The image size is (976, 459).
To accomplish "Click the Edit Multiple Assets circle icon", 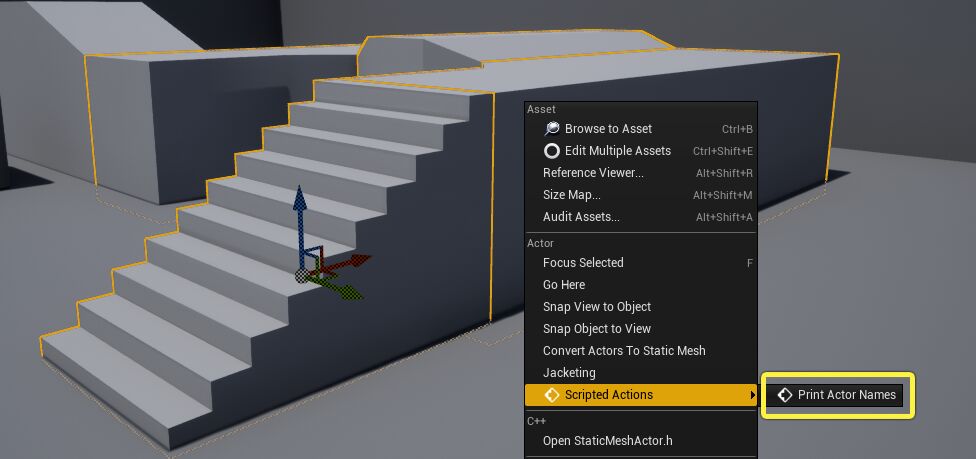I will coord(551,151).
